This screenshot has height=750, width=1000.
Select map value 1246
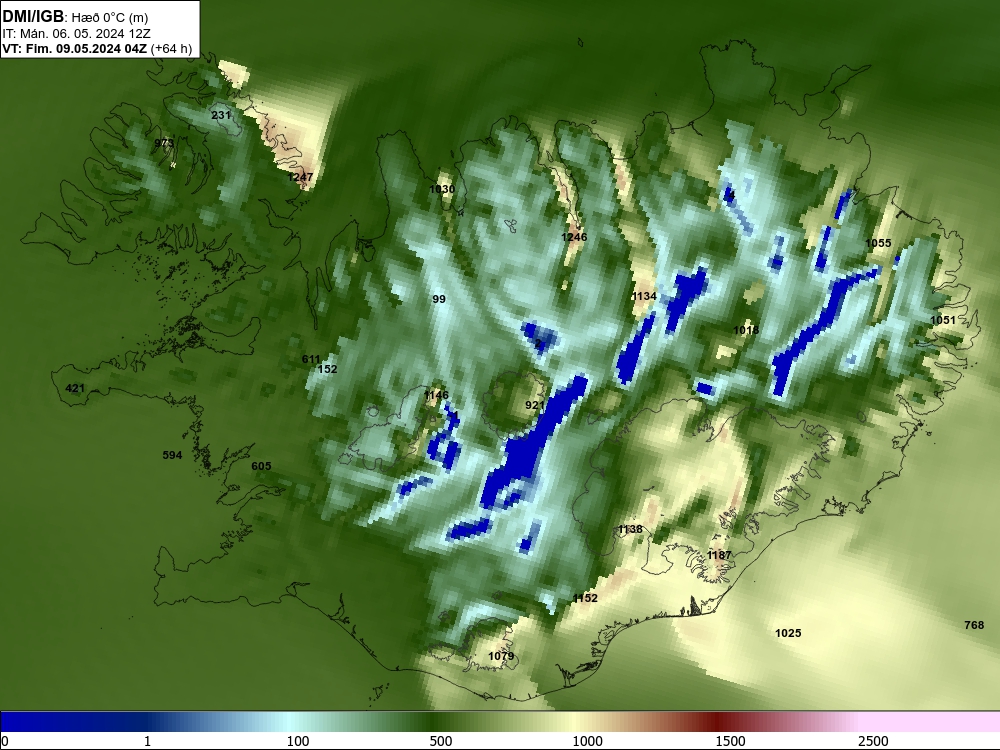tap(574, 237)
